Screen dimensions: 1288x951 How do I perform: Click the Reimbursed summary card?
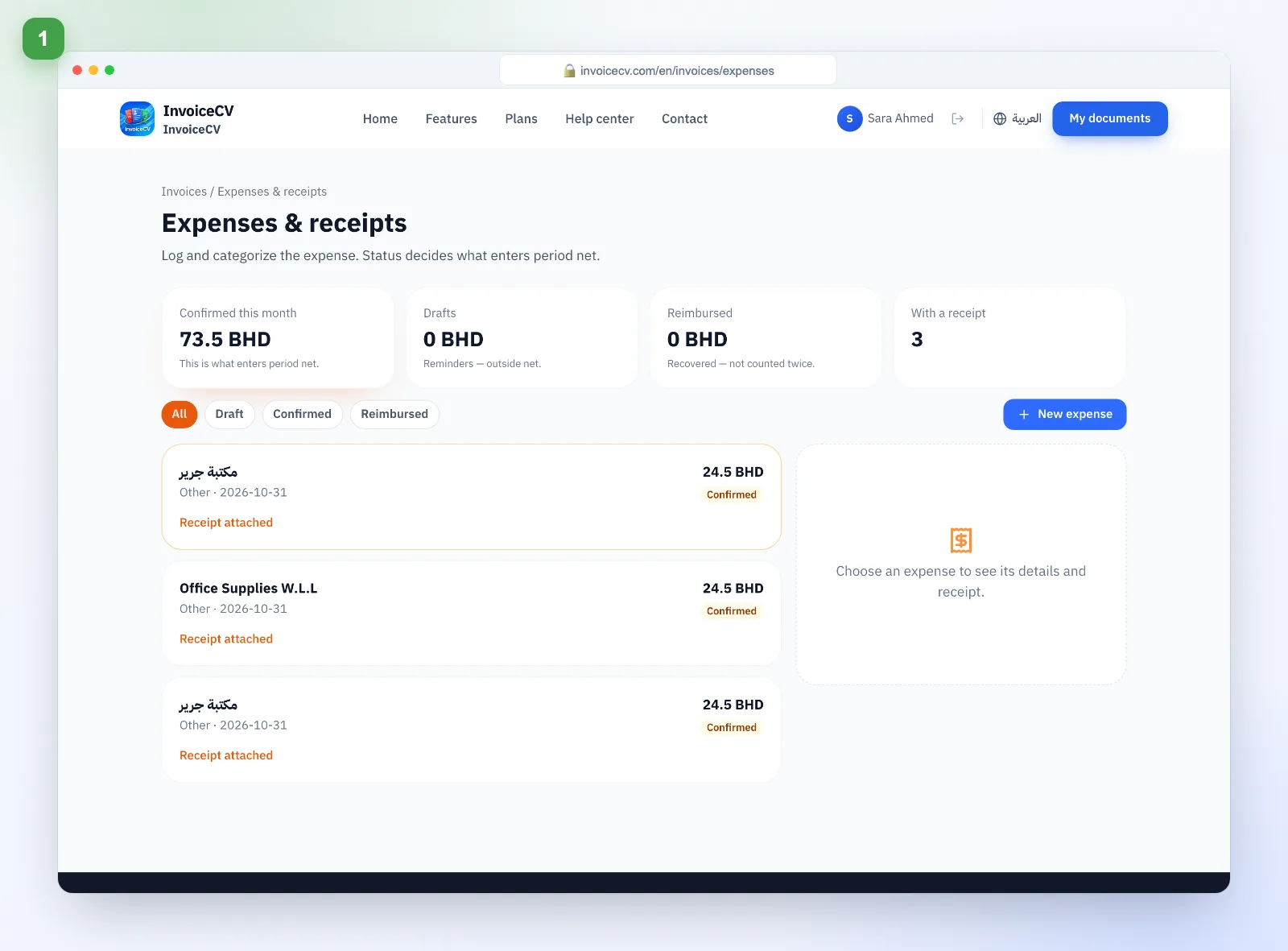[x=766, y=337]
